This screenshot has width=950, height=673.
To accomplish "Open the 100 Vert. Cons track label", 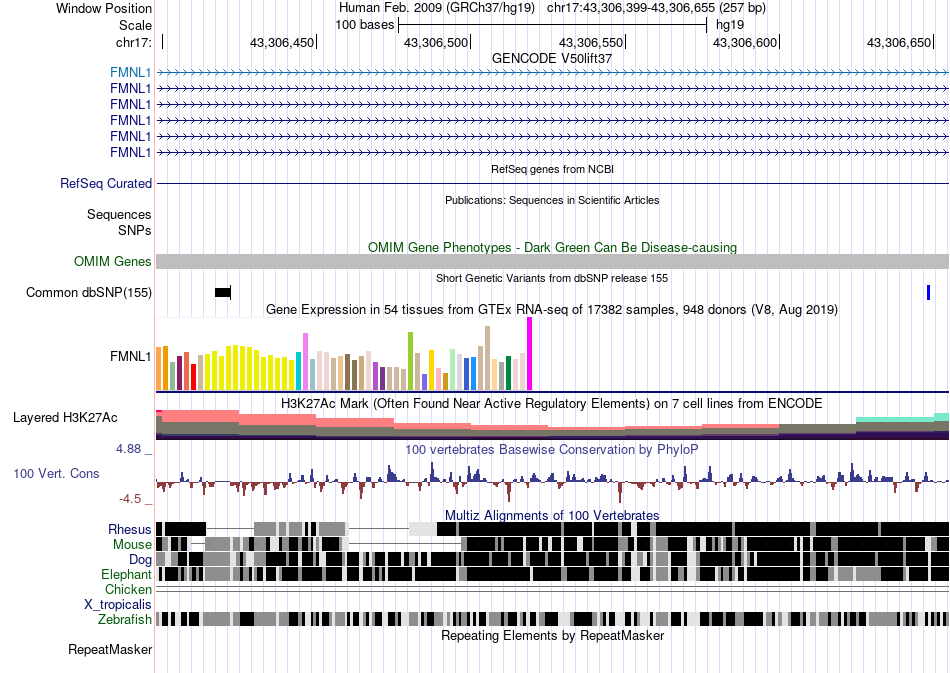I will 56,474.
